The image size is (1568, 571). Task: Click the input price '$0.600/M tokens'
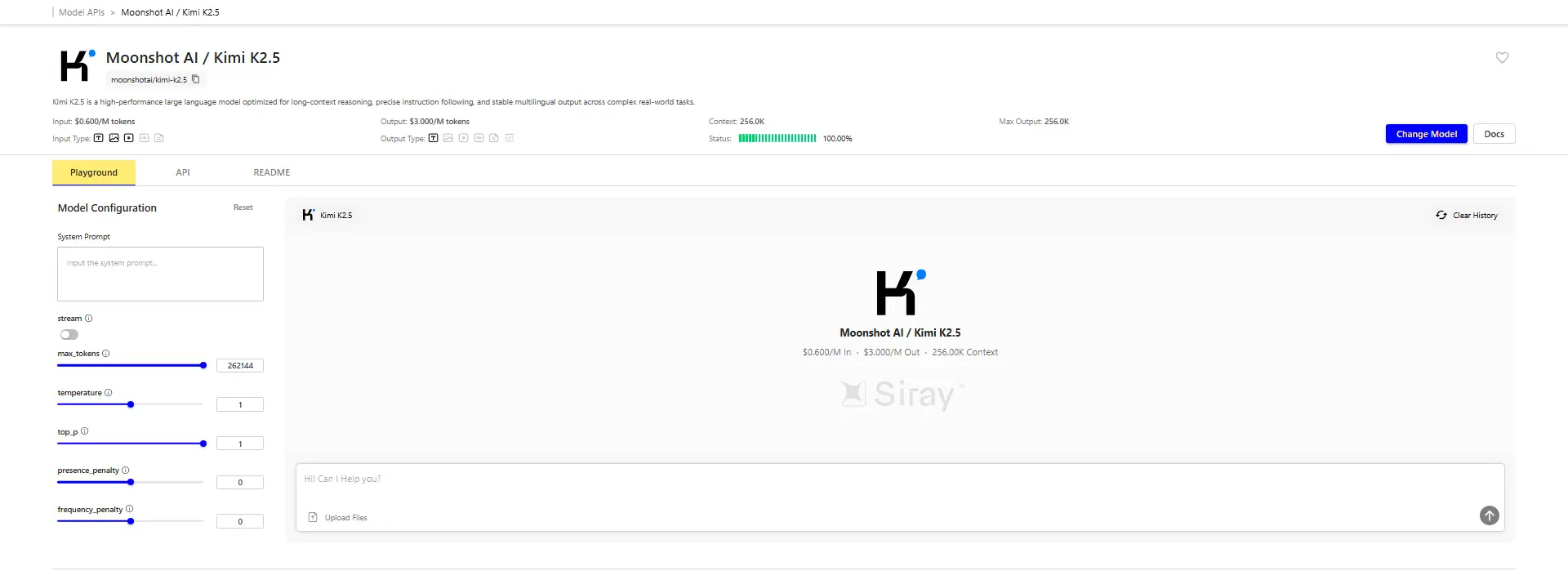[105, 122]
